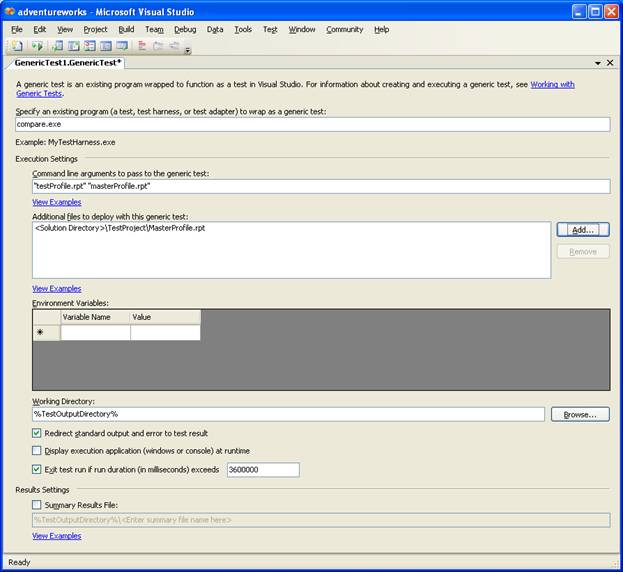Click the disabled summary file name field

coord(321,520)
